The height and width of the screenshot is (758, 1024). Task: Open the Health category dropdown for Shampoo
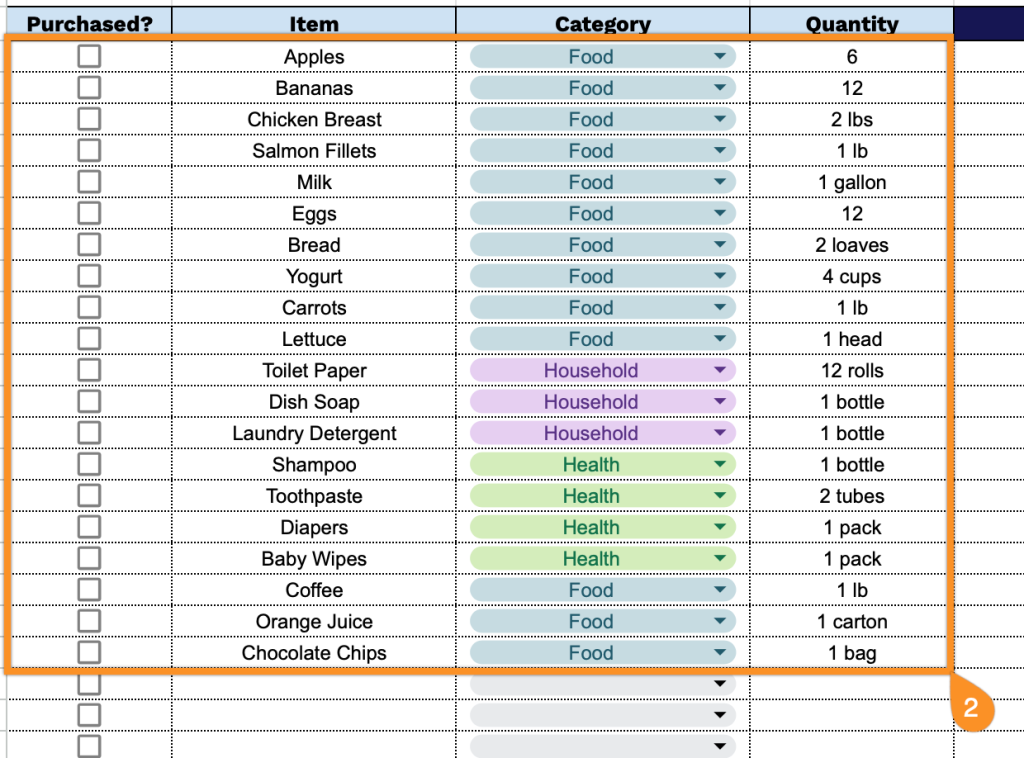coord(720,465)
